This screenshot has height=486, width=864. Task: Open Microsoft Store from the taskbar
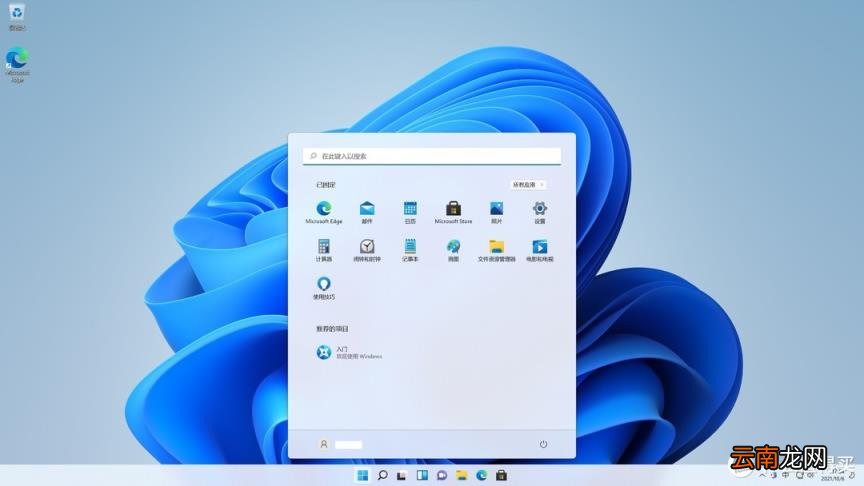501,475
